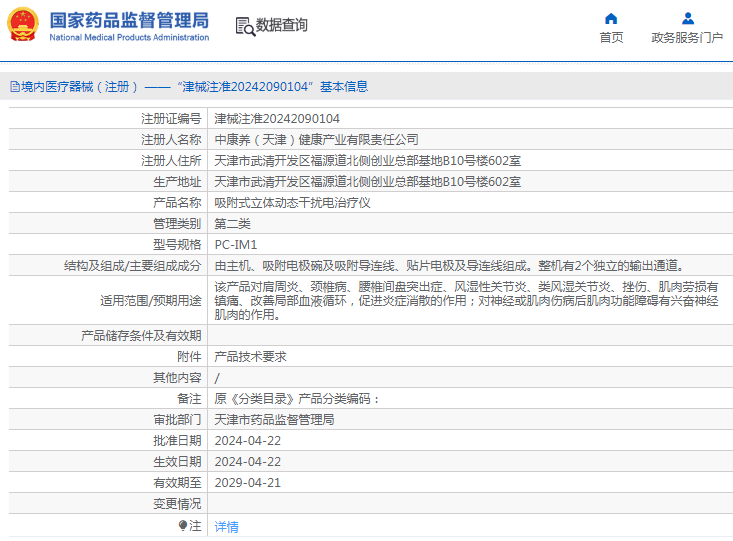Viewport: 733px width, 541px height.
Task: Click the 其他内容 label
Action: tap(177, 378)
